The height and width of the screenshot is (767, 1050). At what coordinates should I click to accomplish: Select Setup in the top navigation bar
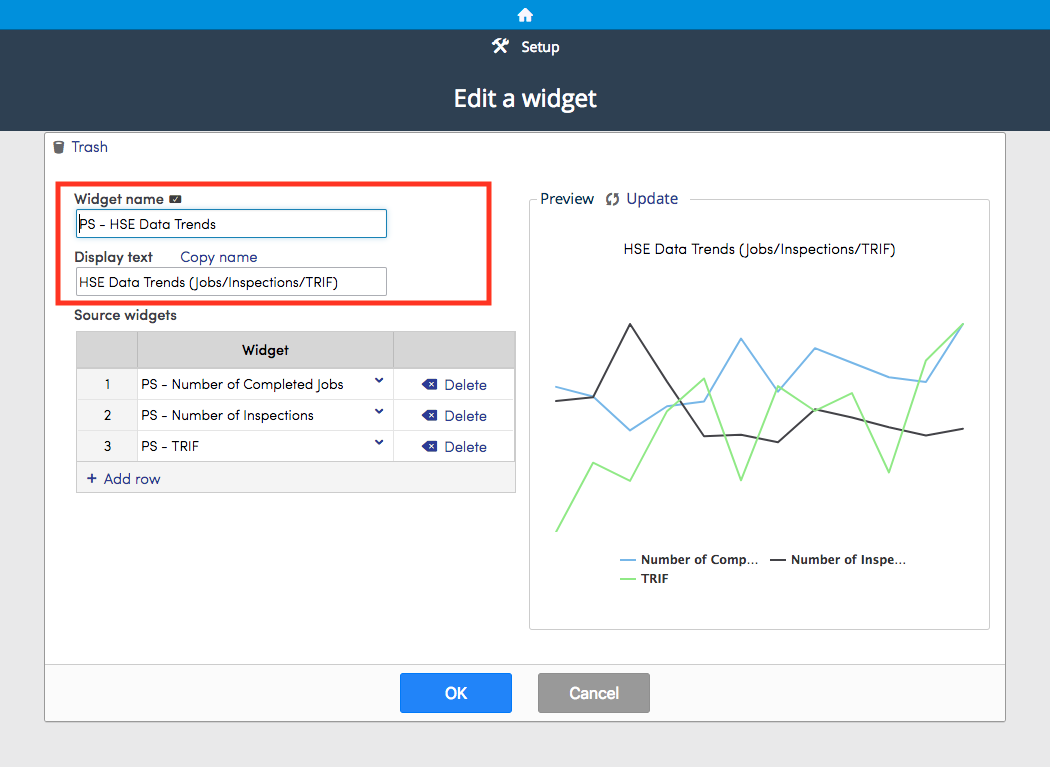539,45
